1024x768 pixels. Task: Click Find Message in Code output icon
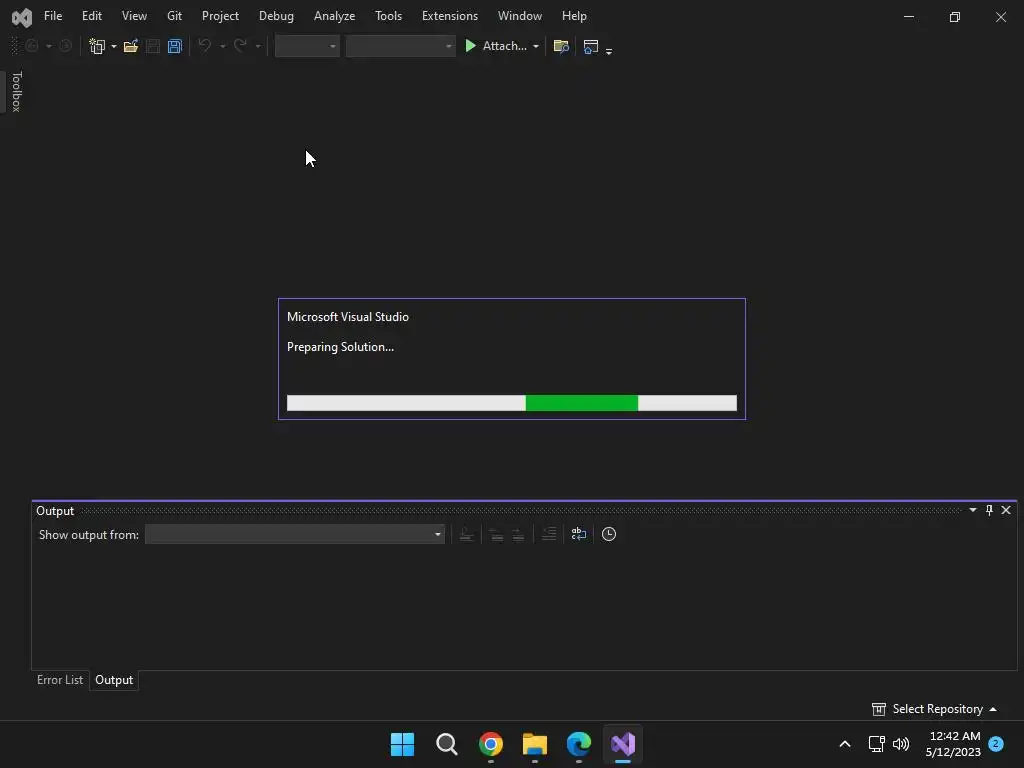point(466,534)
